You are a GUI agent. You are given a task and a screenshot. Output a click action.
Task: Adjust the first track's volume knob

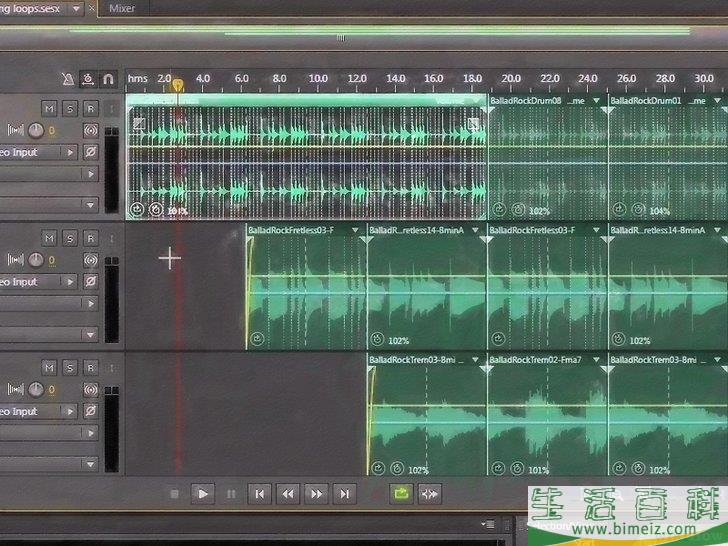36,130
